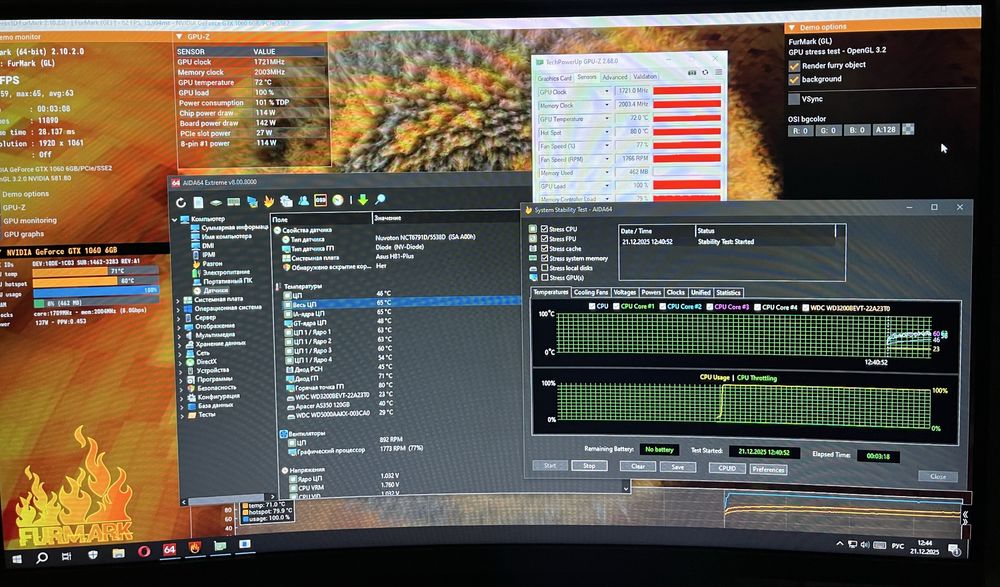Open the GPU Temperature sensor dropdown in GPU-Z

coord(607,119)
